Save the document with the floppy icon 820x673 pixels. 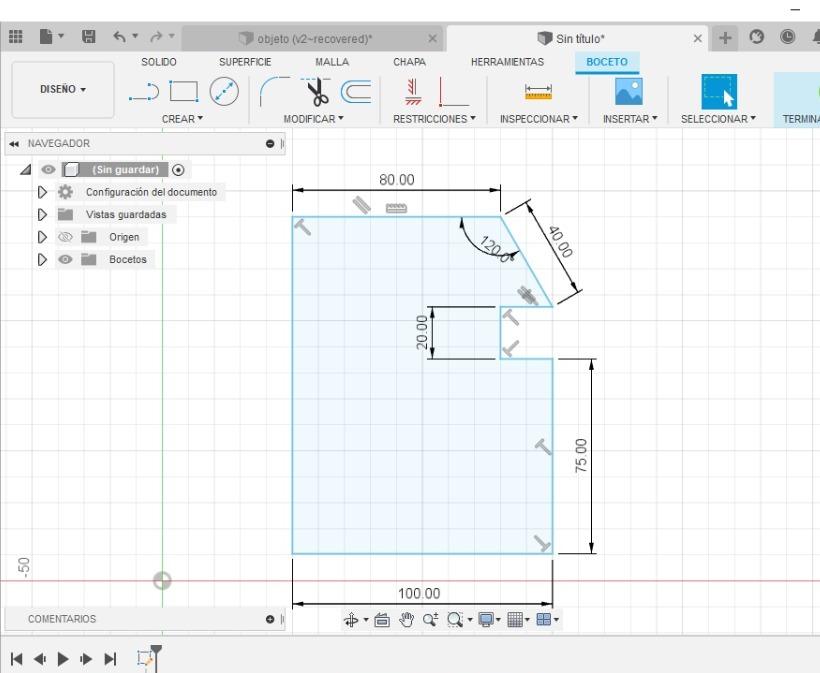pyautogui.click(x=88, y=37)
